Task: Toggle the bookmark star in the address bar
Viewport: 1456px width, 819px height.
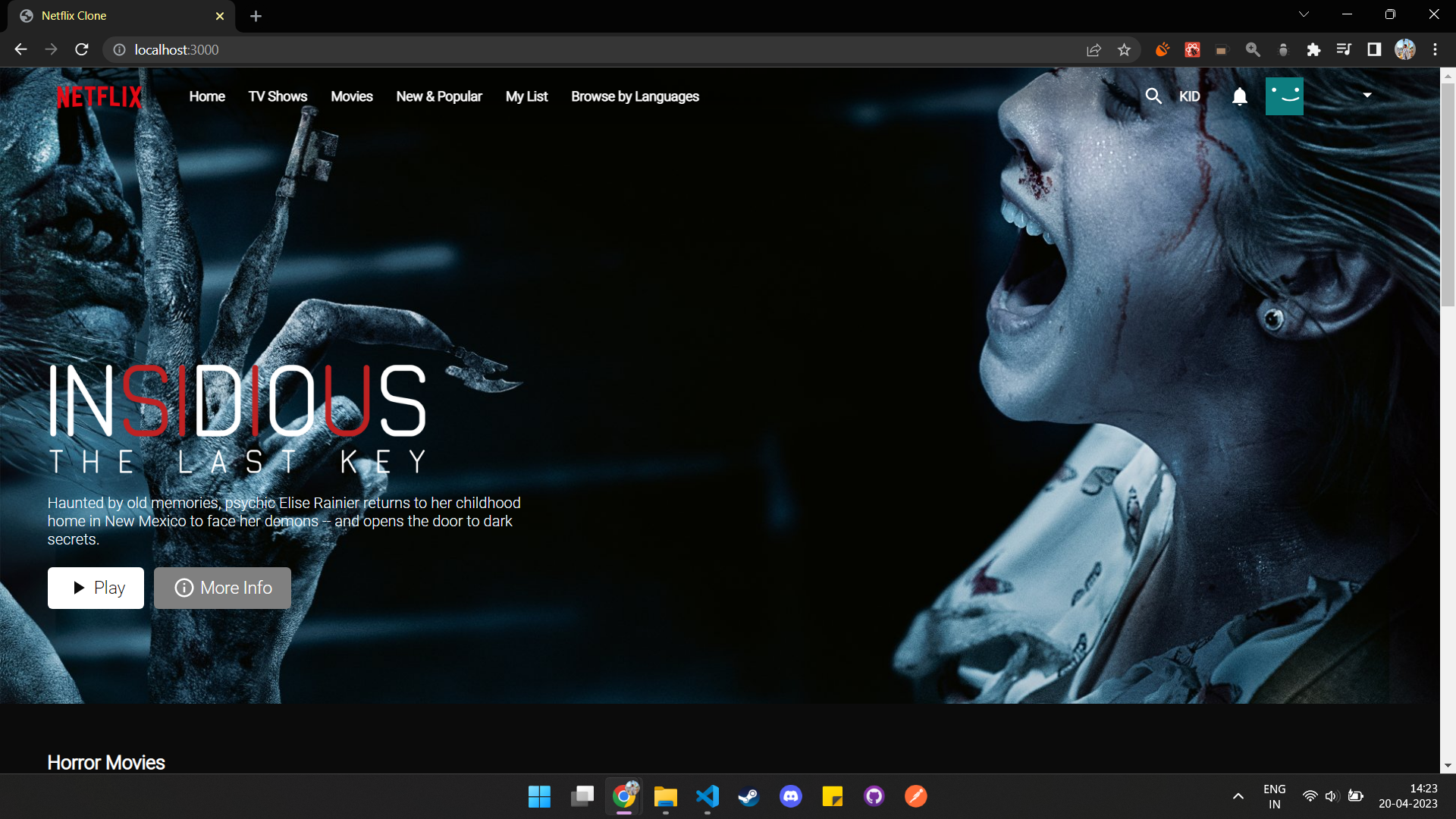Action: click(x=1125, y=49)
